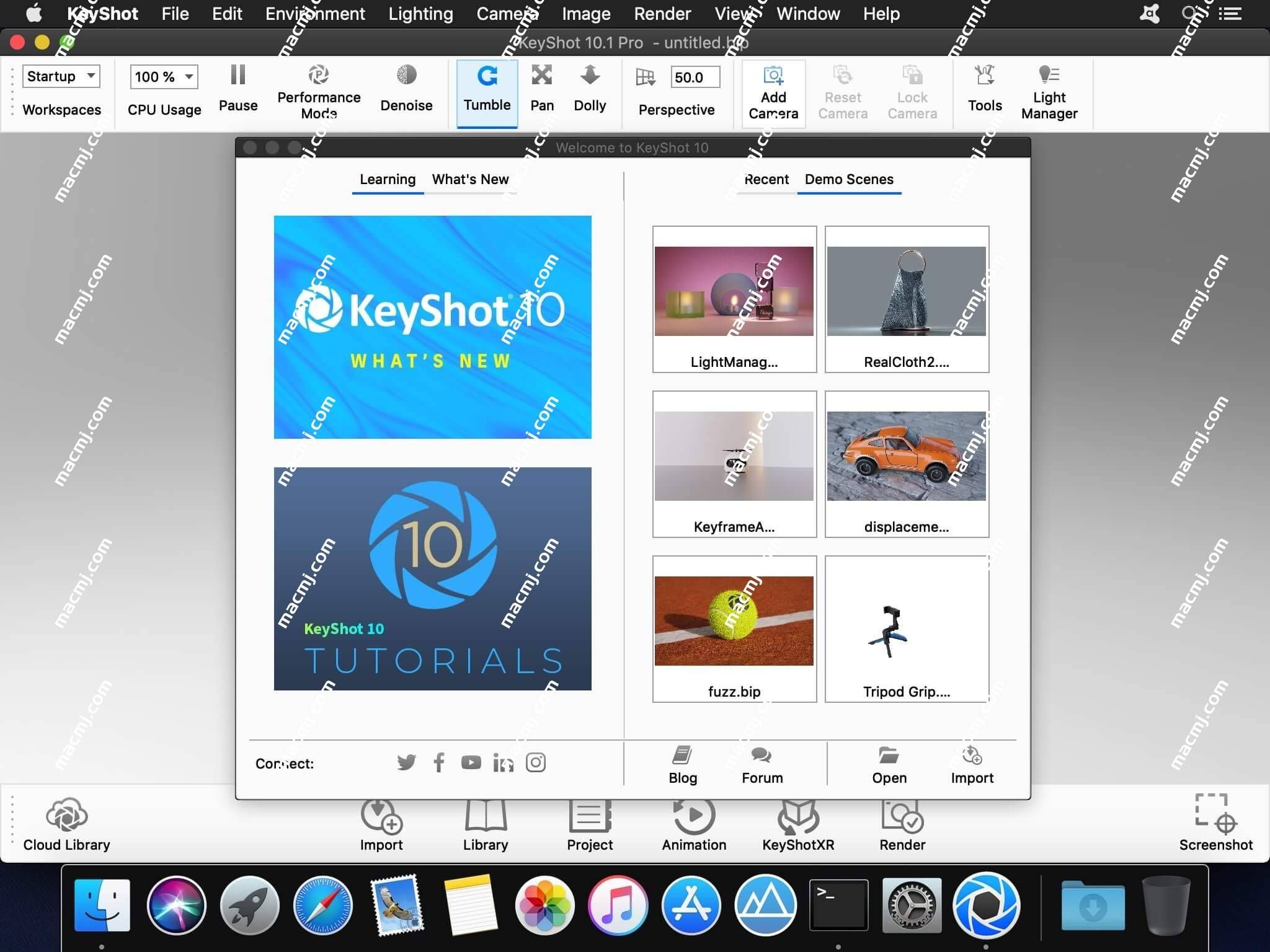Screen dimensions: 1270x952
Task: Click the Demo Scenes Forum button
Action: click(762, 764)
